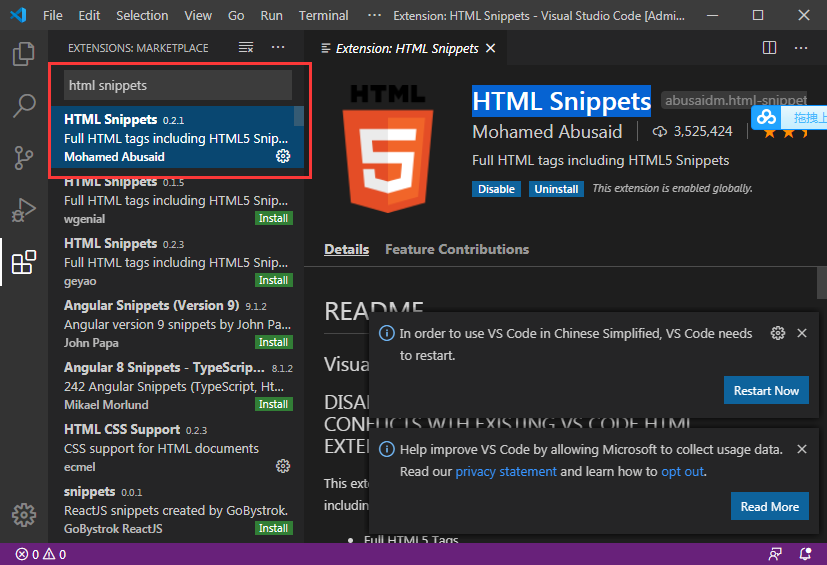
Task: Click the HTML5 extension logo image
Action: 388,149
